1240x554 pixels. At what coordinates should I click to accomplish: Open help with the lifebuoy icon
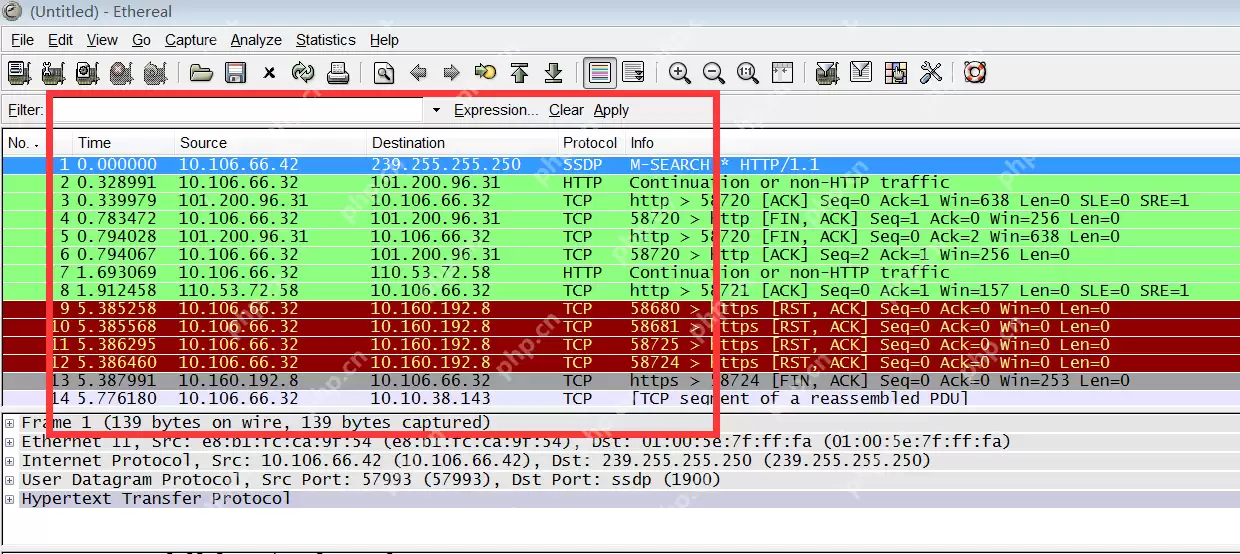pos(975,73)
